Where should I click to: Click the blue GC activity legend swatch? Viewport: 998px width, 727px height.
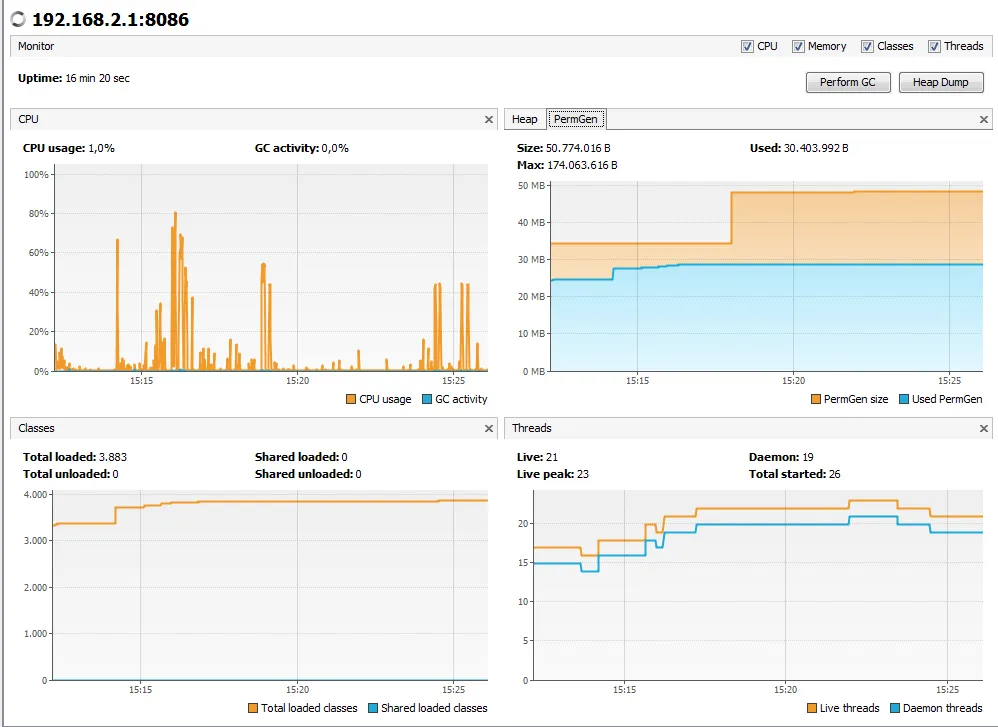pos(427,399)
